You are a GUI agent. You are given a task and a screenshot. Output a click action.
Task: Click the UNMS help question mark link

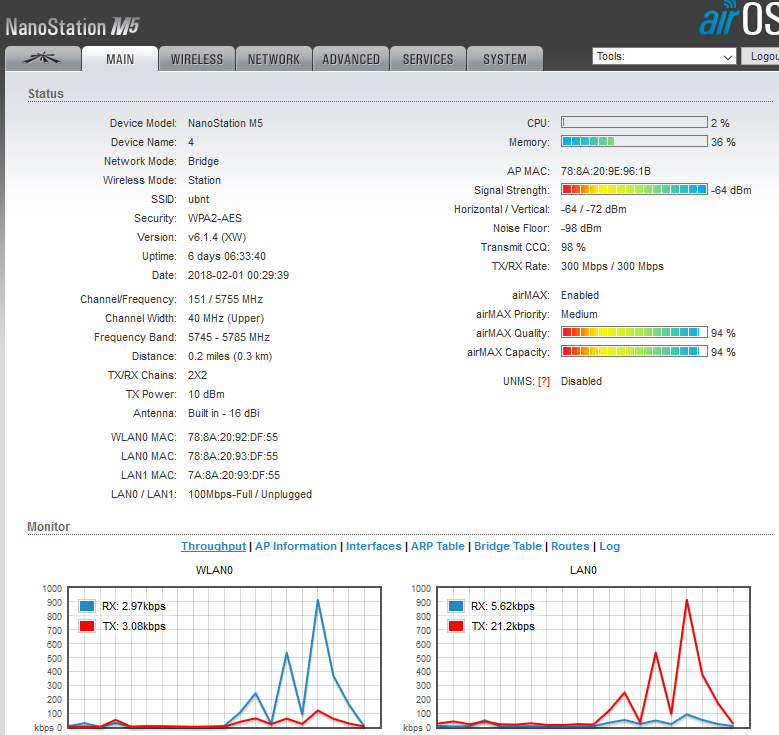point(544,381)
